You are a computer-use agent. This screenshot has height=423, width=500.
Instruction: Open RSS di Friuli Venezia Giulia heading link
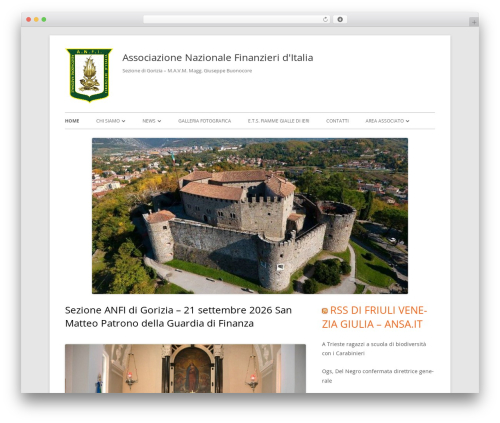click(x=375, y=317)
